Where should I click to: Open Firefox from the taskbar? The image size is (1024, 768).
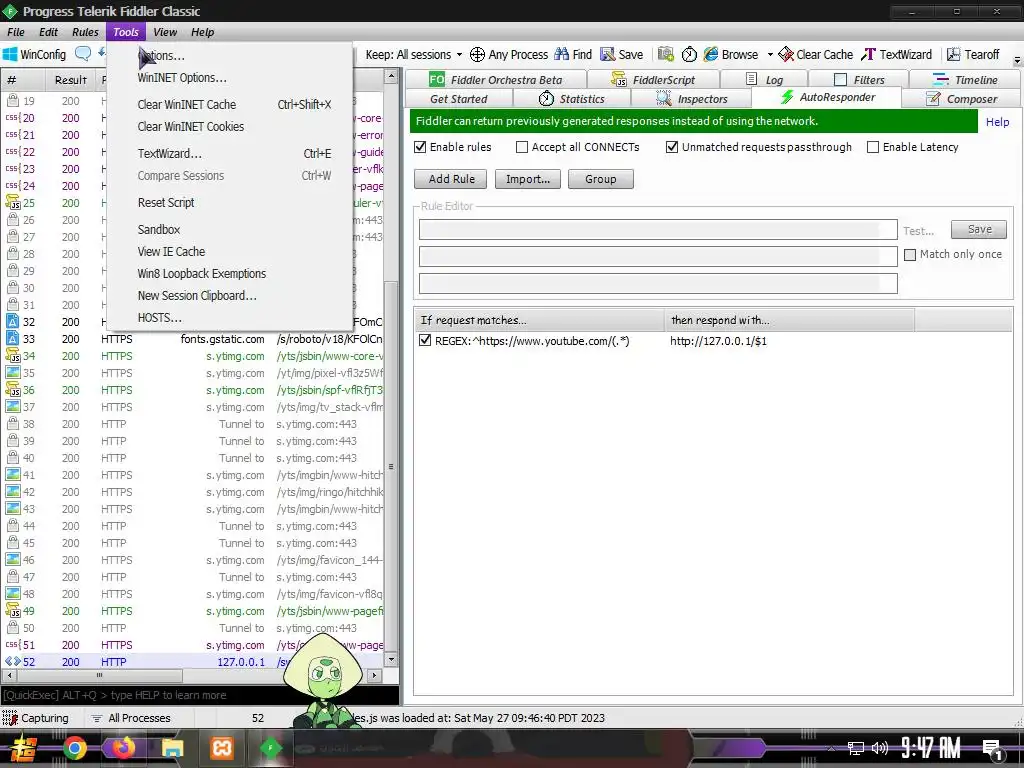pyautogui.click(x=123, y=748)
